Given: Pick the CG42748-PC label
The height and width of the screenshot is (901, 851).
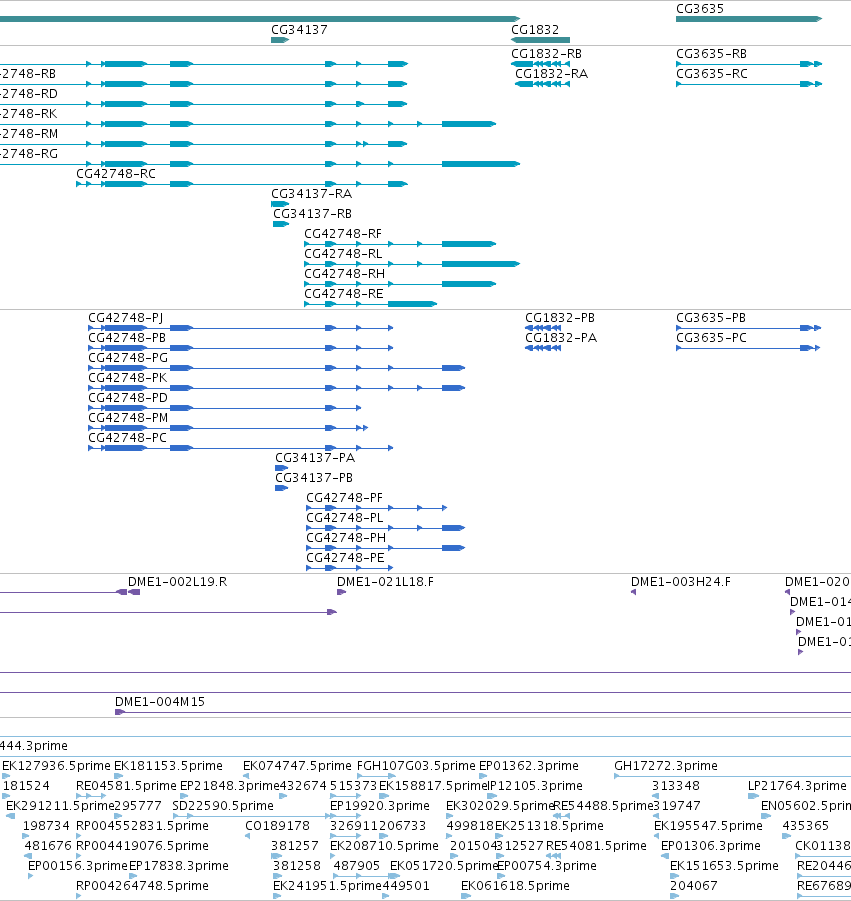Looking at the screenshot, I should pyautogui.click(x=127, y=438).
